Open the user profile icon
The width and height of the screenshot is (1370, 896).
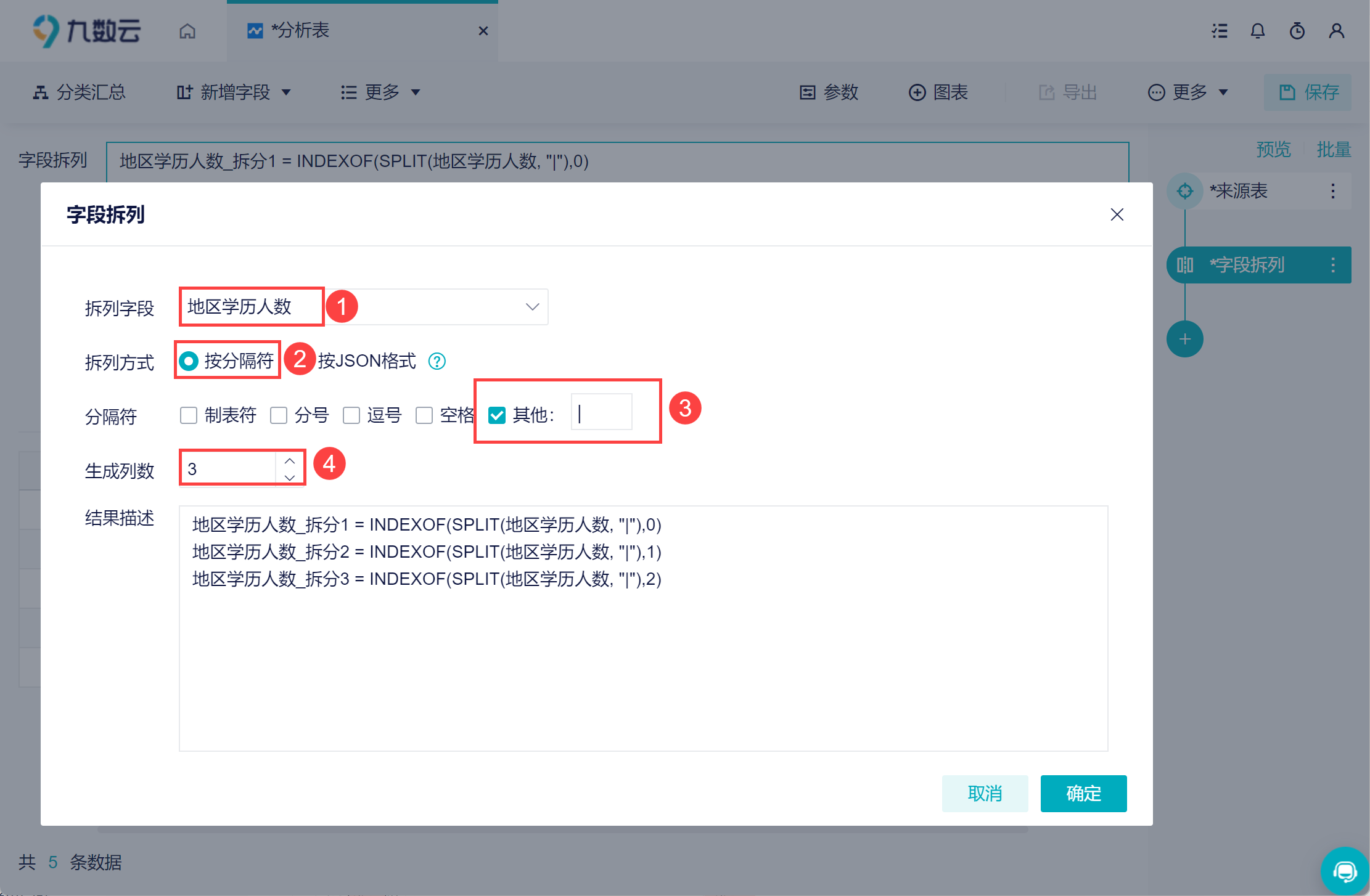pyautogui.click(x=1337, y=31)
